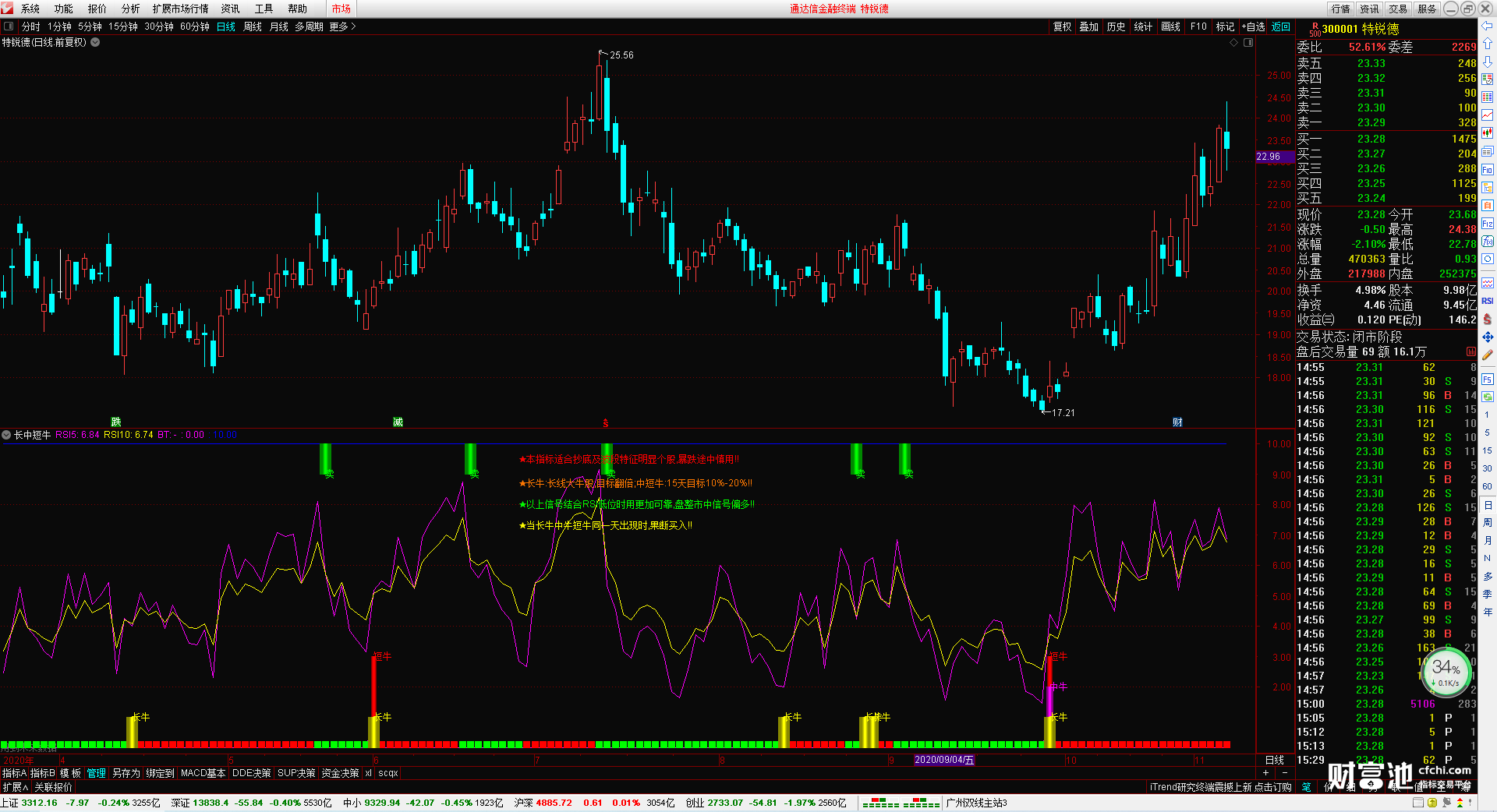Viewport: 1497px width, 812px height.
Task: Open the 画线 drawing tools dropdown
Action: [x=1170, y=26]
